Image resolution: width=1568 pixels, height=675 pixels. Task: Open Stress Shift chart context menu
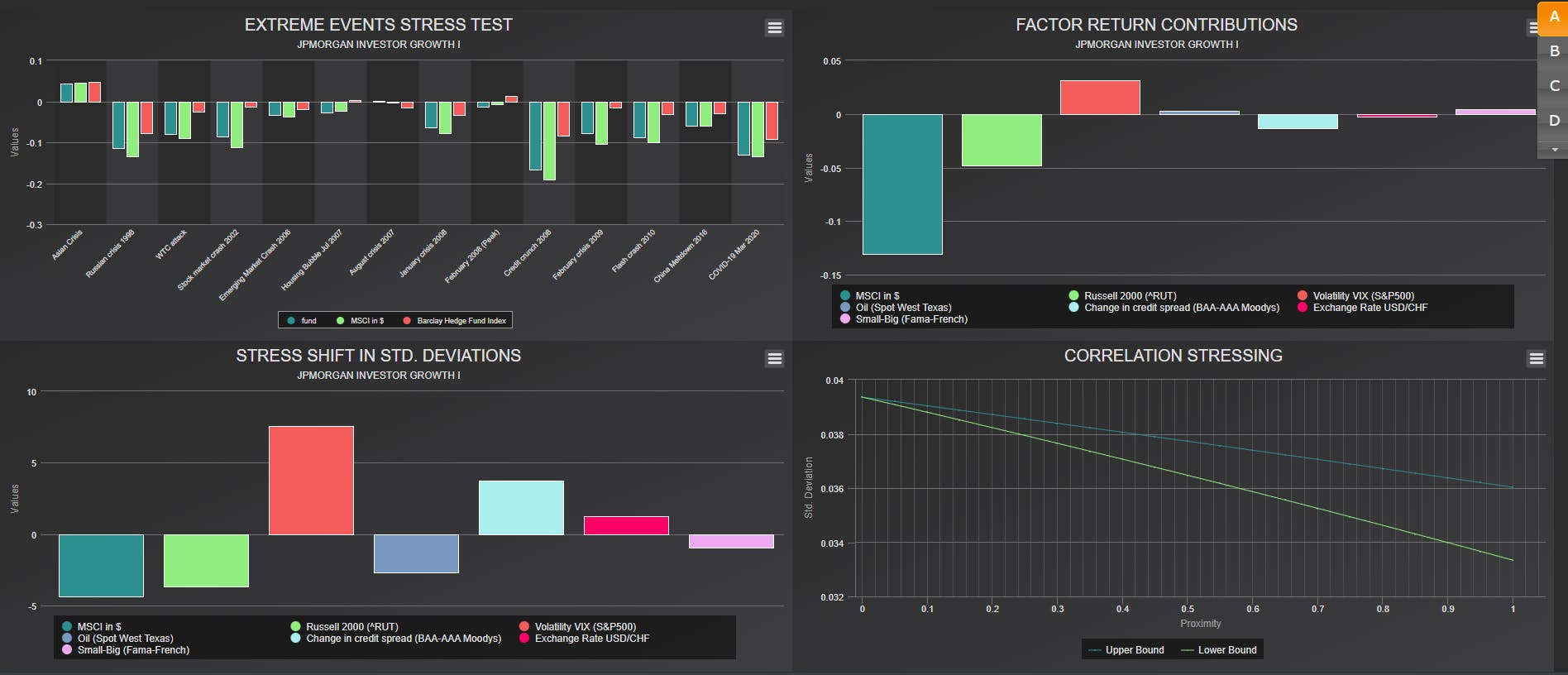[x=774, y=358]
